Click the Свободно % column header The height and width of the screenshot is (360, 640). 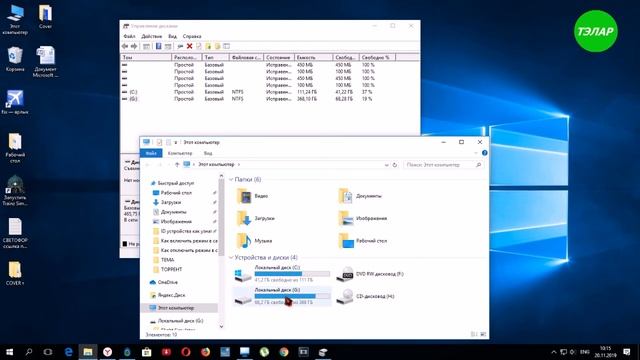point(377,58)
